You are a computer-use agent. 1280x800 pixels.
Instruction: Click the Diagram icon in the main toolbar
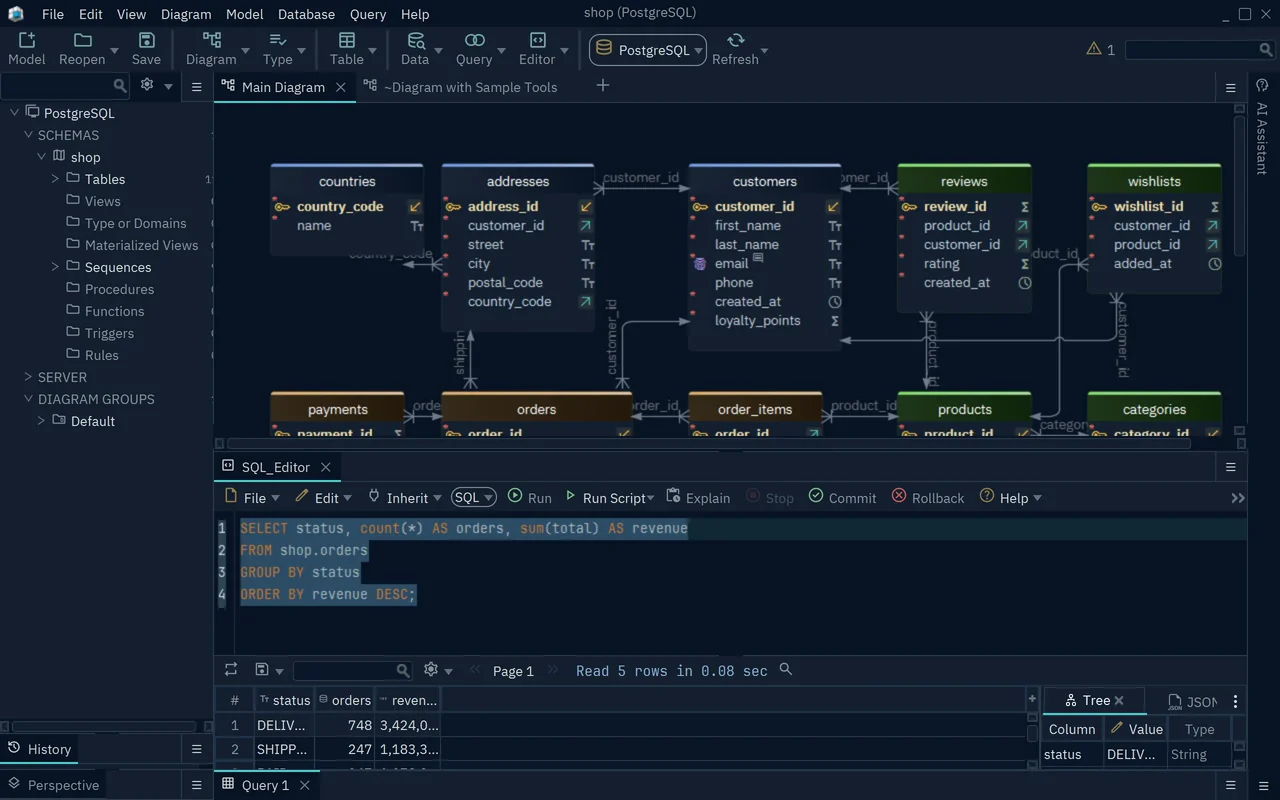211,48
